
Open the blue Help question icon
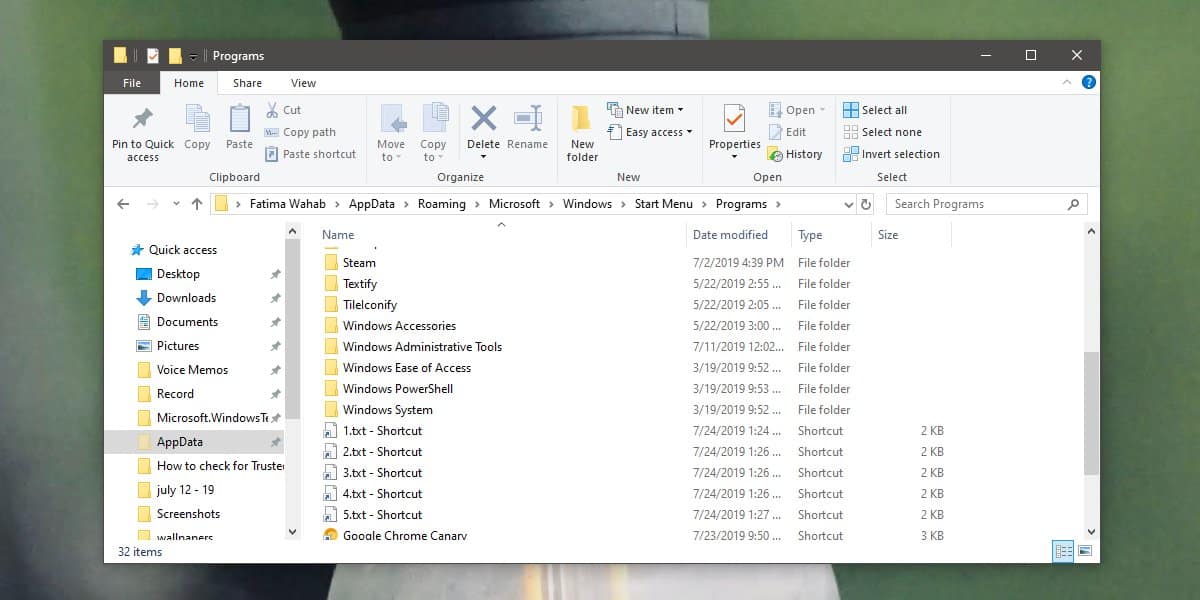pyautogui.click(x=1089, y=83)
